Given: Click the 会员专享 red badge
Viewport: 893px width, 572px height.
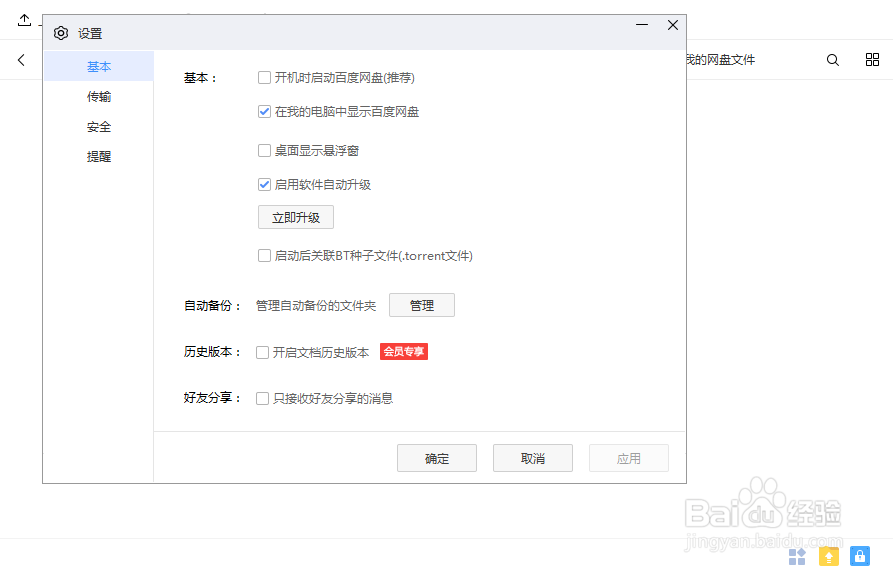Looking at the screenshot, I should tap(404, 352).
